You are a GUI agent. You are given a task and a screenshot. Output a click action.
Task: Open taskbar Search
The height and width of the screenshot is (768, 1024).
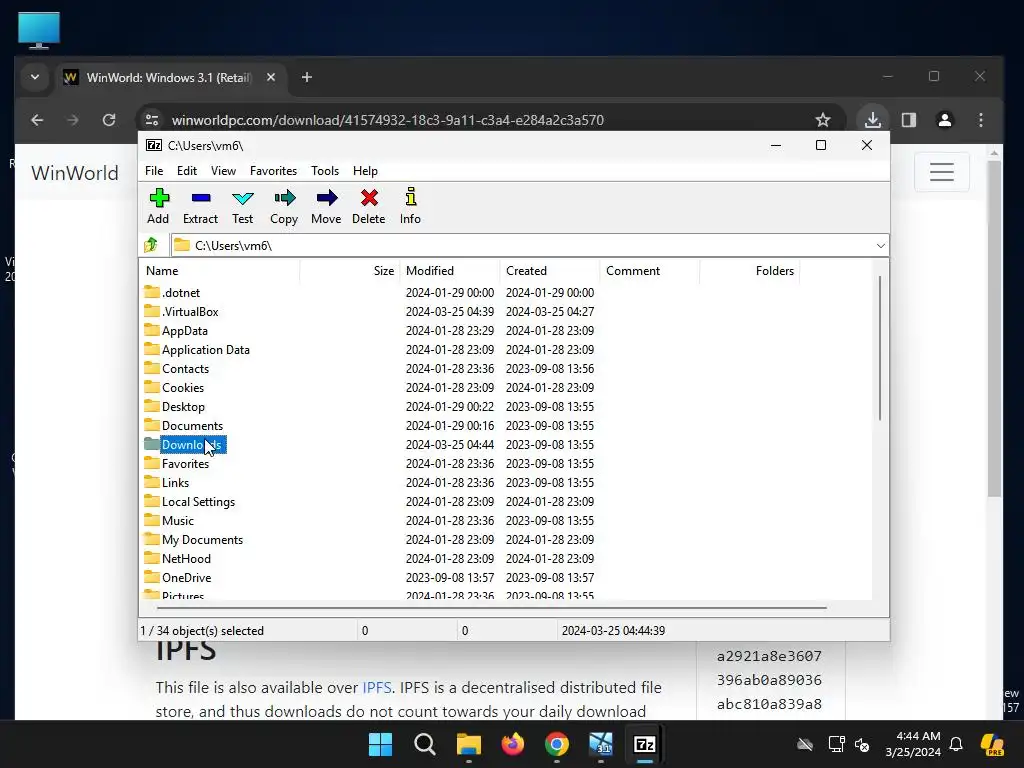pos(424,744)
